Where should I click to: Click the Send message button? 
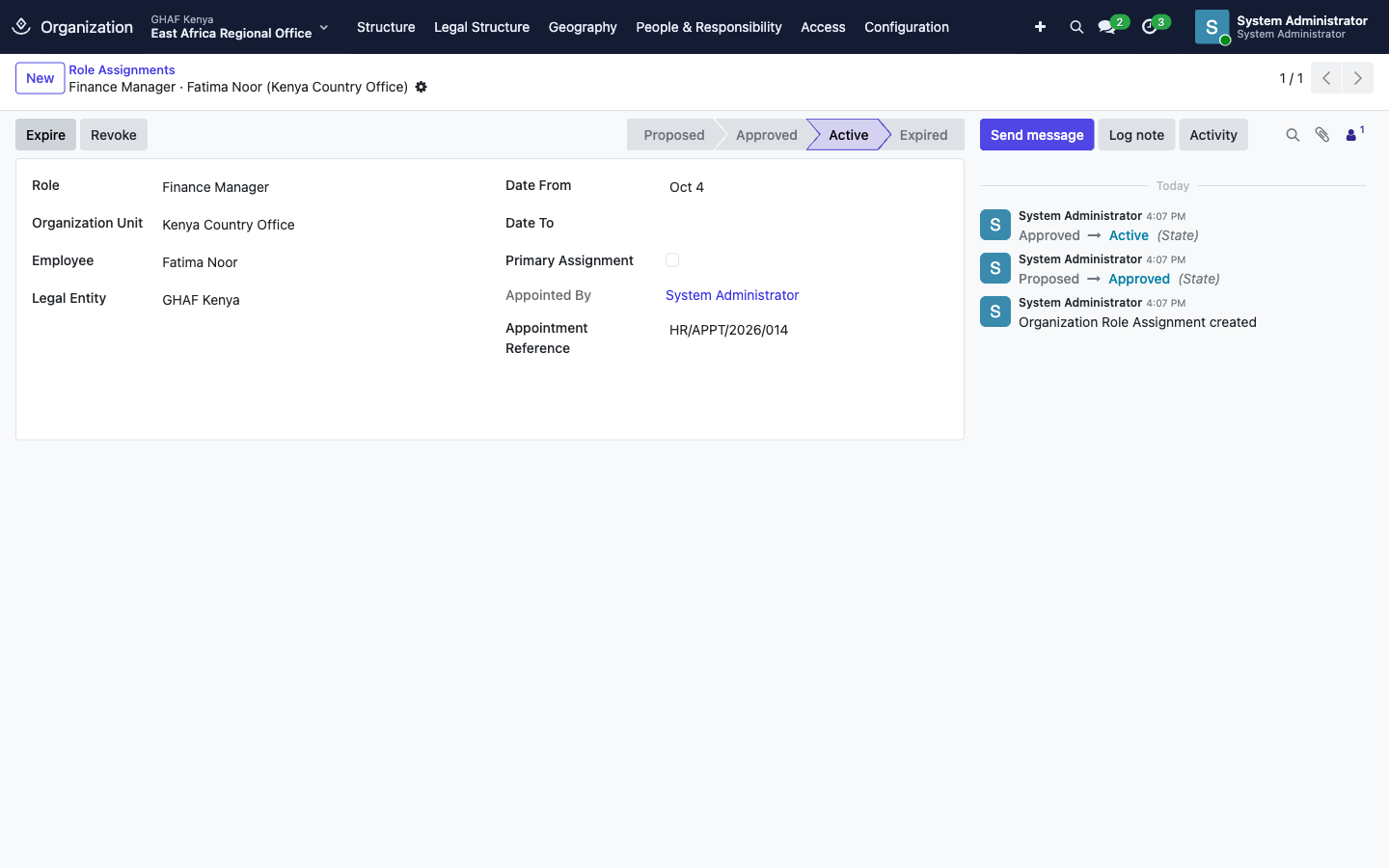click(x=1037, y=135)
